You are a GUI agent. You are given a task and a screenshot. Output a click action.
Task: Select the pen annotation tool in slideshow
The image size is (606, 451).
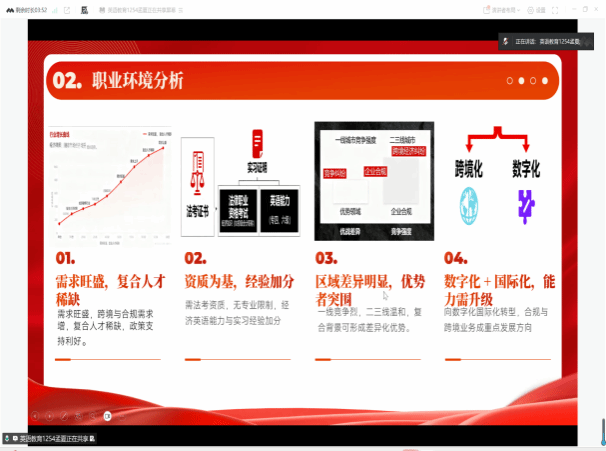coord(64,414)
